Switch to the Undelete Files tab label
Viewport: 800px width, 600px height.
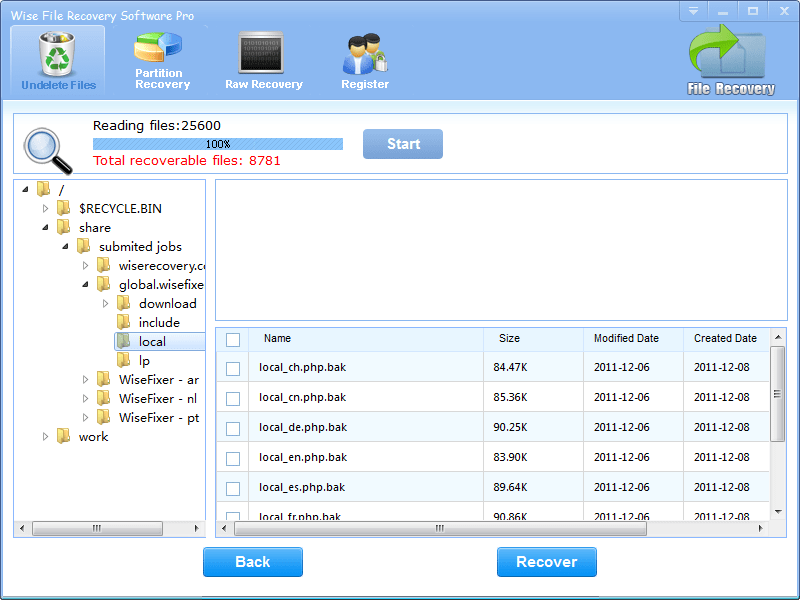pyautogui.click(x=59, y=85)
